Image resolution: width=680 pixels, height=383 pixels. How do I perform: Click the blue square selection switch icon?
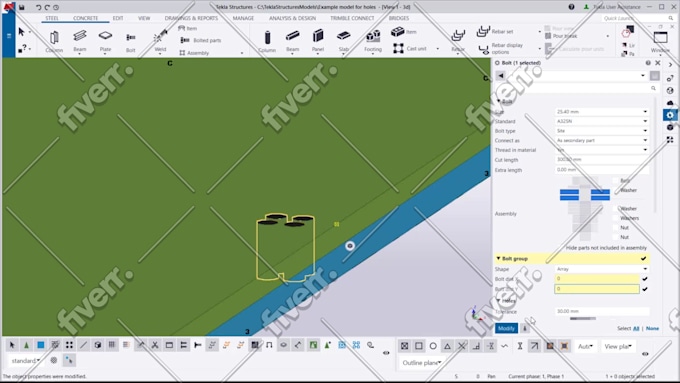pos(40,345)
